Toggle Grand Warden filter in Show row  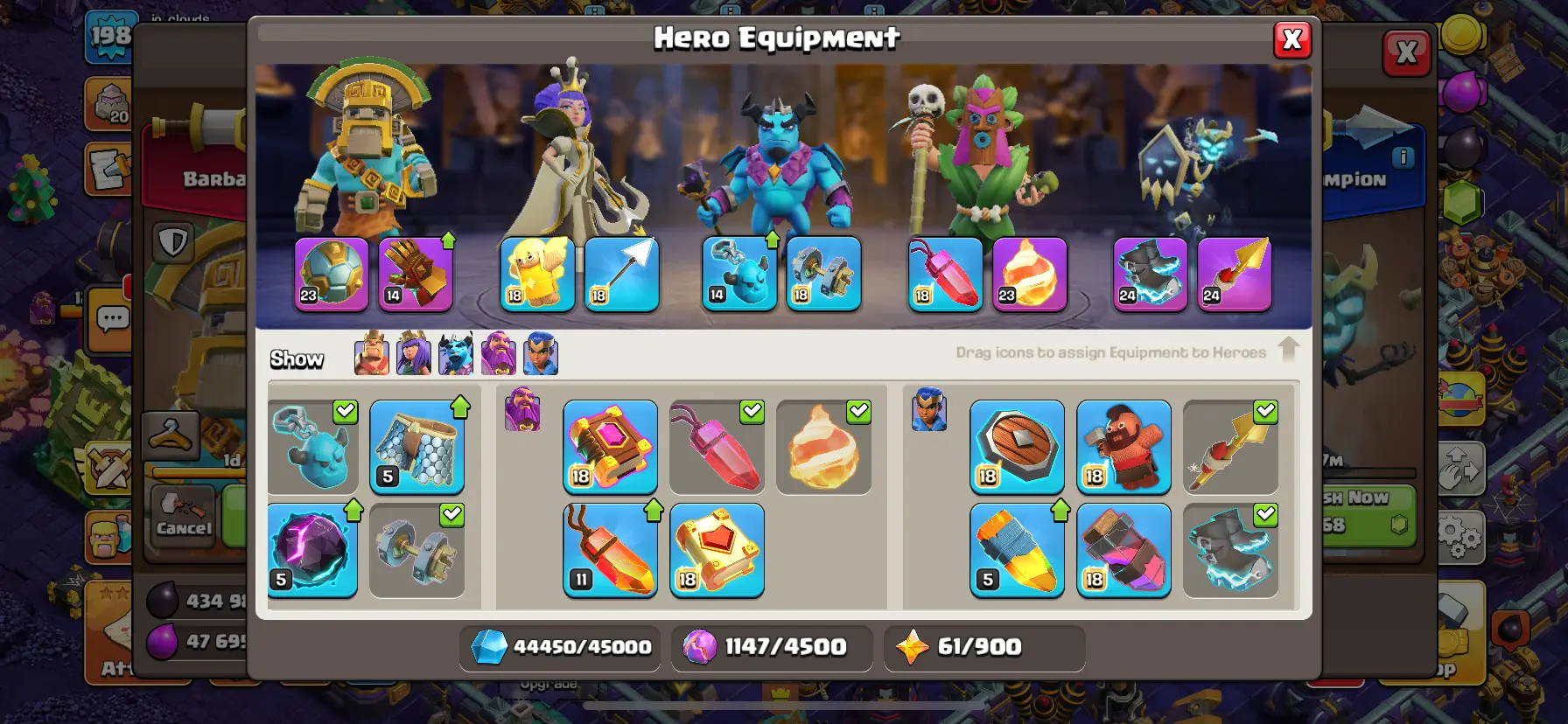tap(499, 353)
